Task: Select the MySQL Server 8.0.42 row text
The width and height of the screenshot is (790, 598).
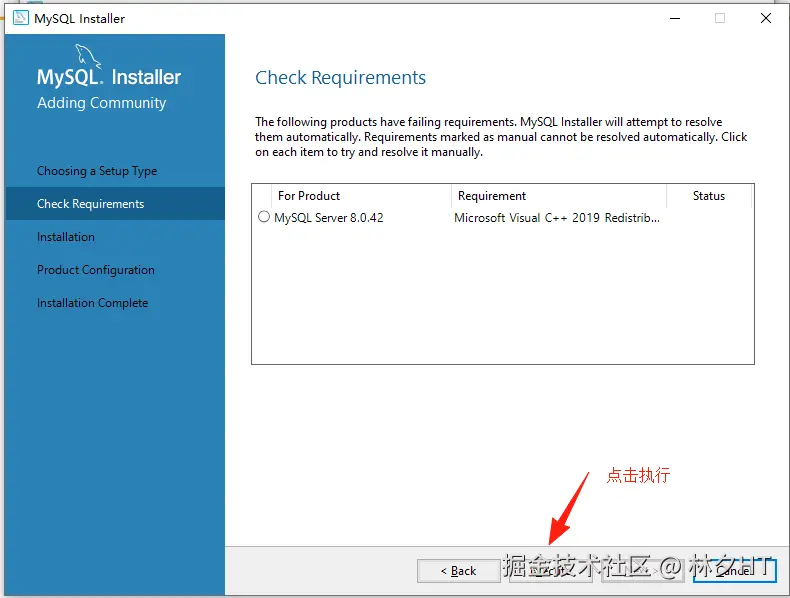Action: (328, 218)
